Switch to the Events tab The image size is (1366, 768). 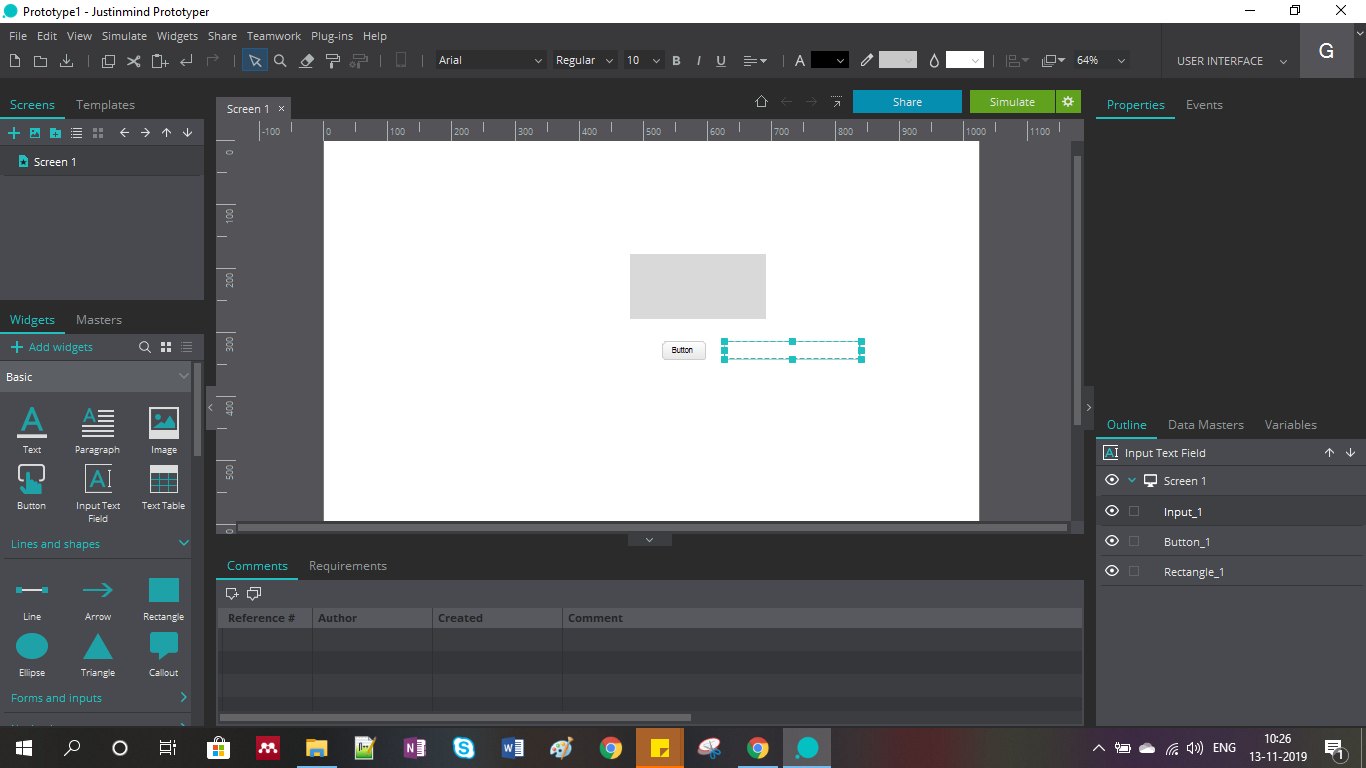click(x=1204, y=105)
